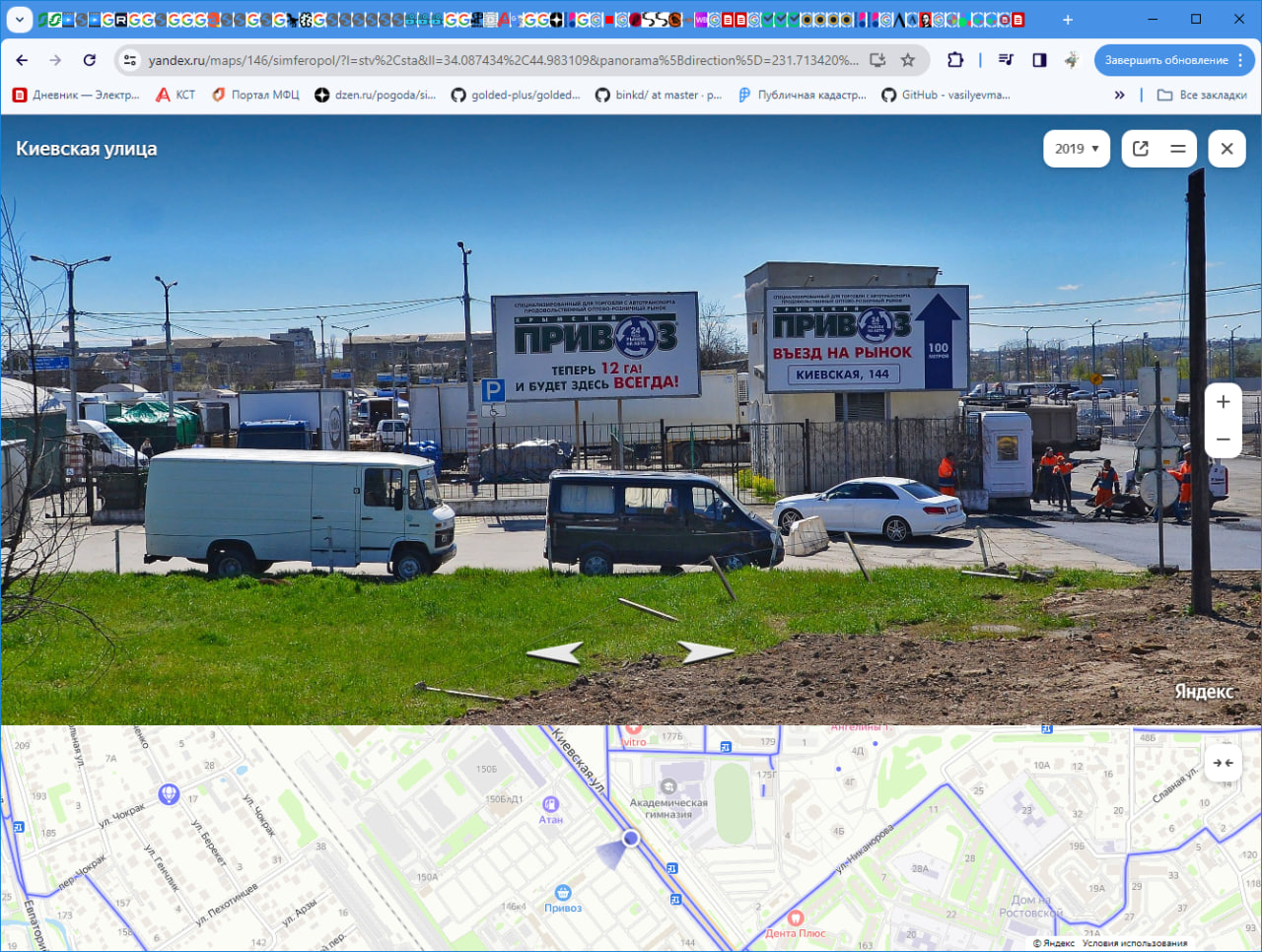1262x952 pixels.
Task: Click the "Славная ул." street label on map
Action: [1176, 783]
